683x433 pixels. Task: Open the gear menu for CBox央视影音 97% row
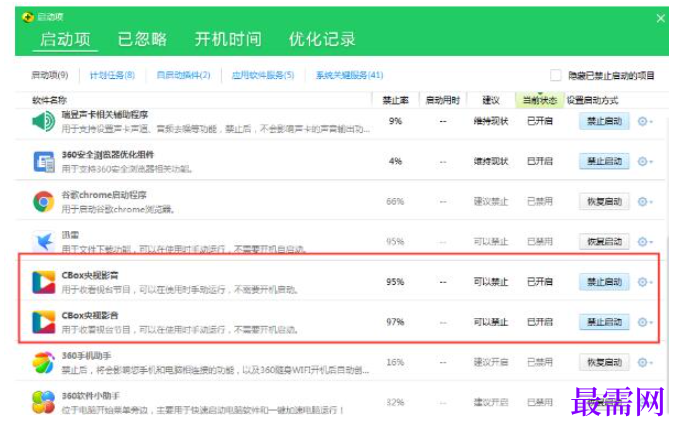point(645,322)
